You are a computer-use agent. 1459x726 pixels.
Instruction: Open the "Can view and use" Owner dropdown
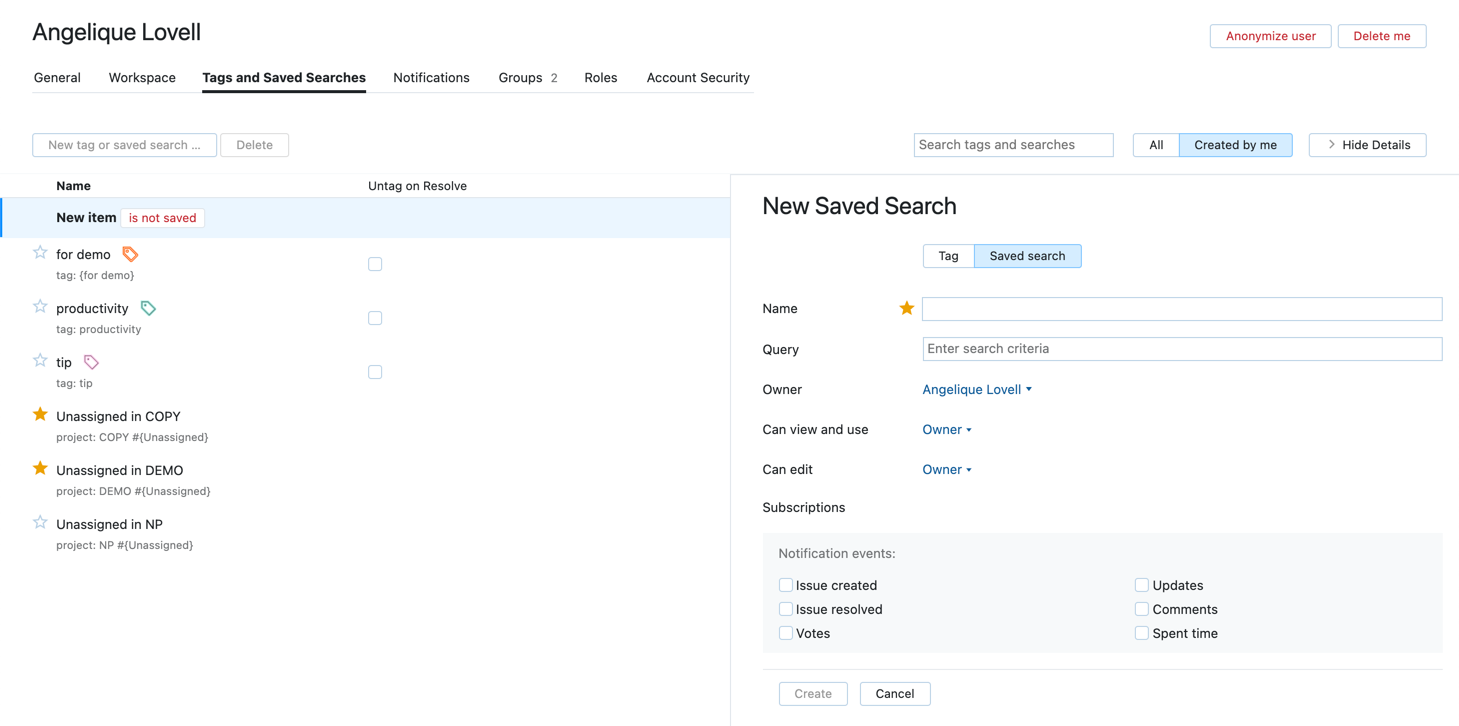pyautogui.click(x=946, y=429)
